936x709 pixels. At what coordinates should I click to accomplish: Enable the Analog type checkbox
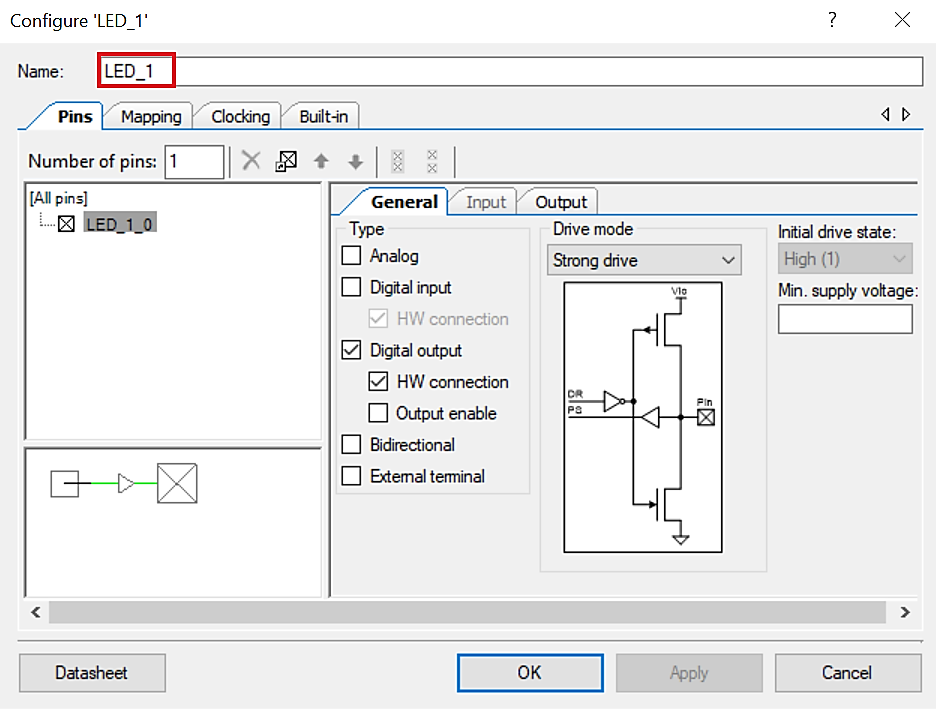351,255
